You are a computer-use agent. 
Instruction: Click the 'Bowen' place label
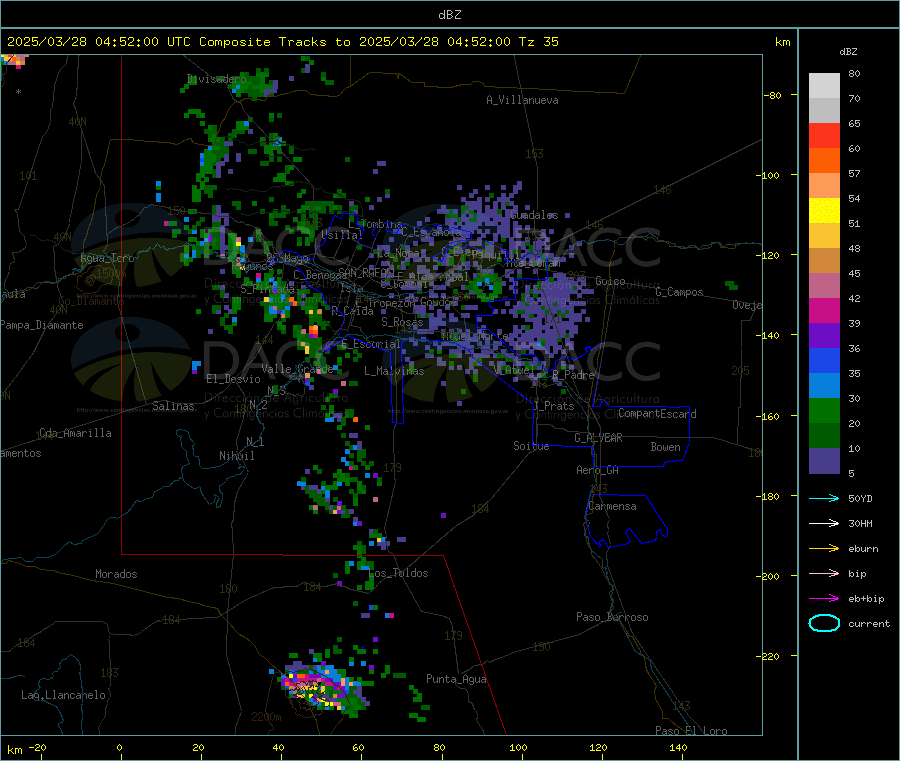point(665,447)
